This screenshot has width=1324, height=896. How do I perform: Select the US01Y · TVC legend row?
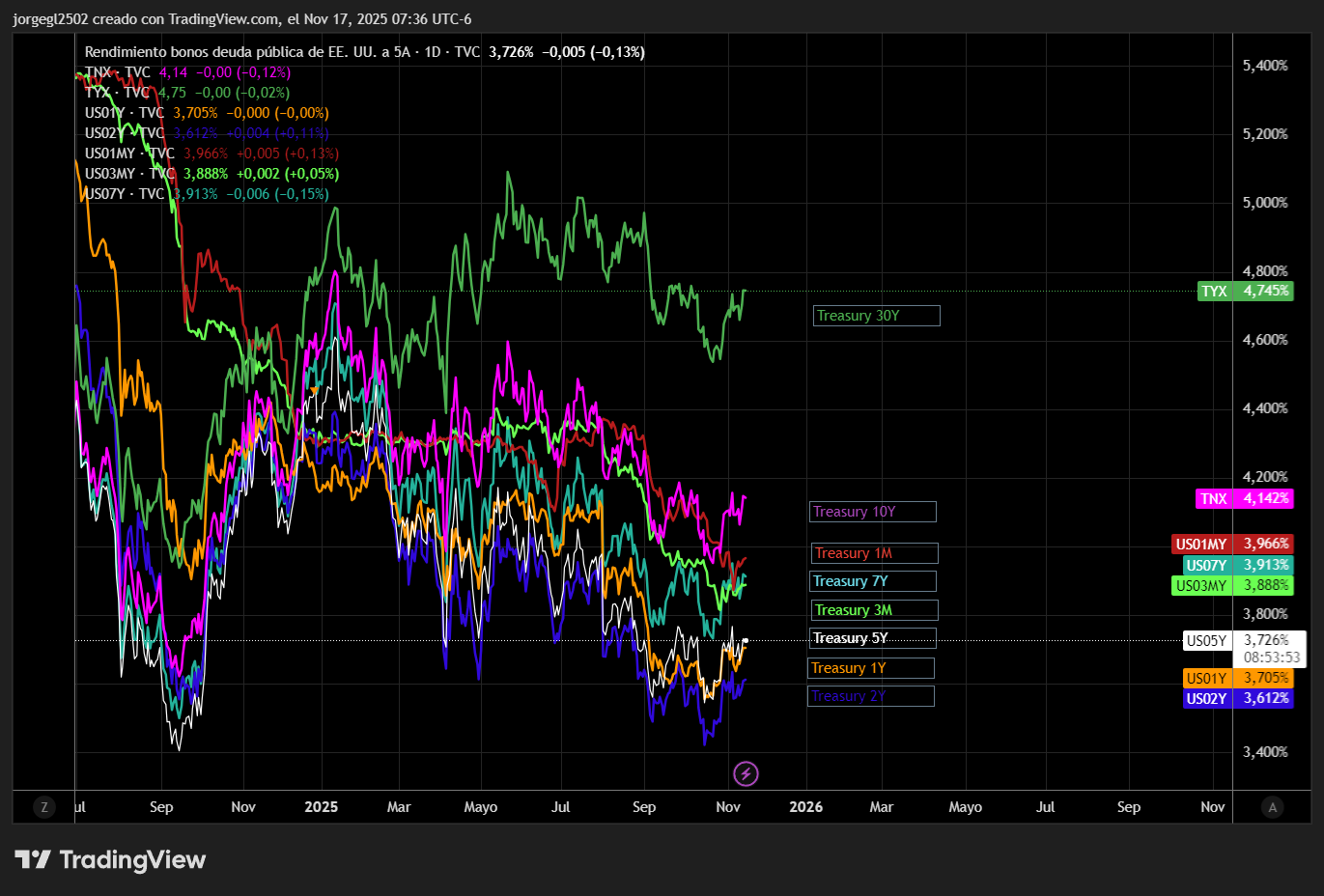(207, 113)
